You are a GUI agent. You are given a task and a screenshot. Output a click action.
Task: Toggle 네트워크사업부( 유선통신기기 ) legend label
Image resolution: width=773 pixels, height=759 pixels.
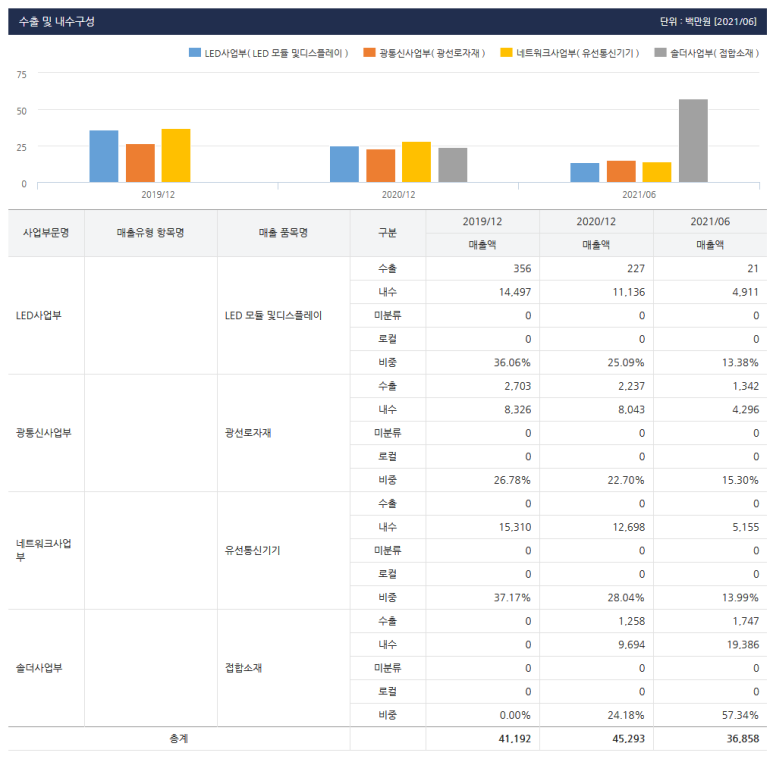578,53
